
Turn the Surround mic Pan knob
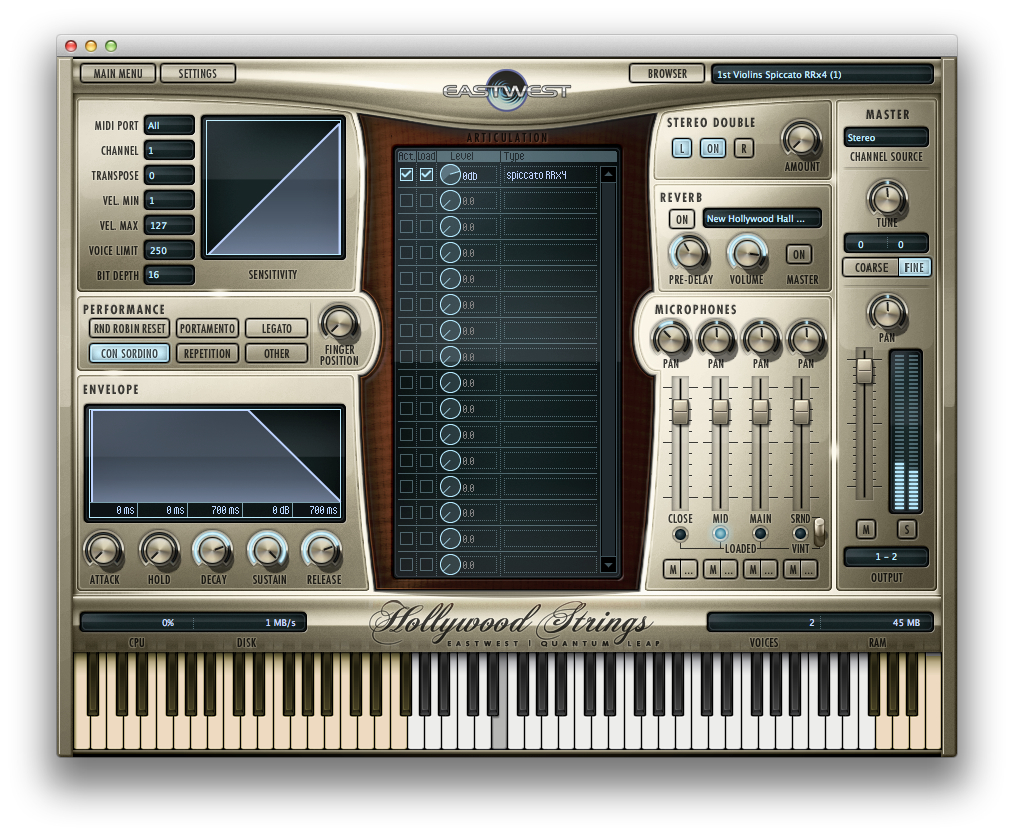tap(806, 338)
